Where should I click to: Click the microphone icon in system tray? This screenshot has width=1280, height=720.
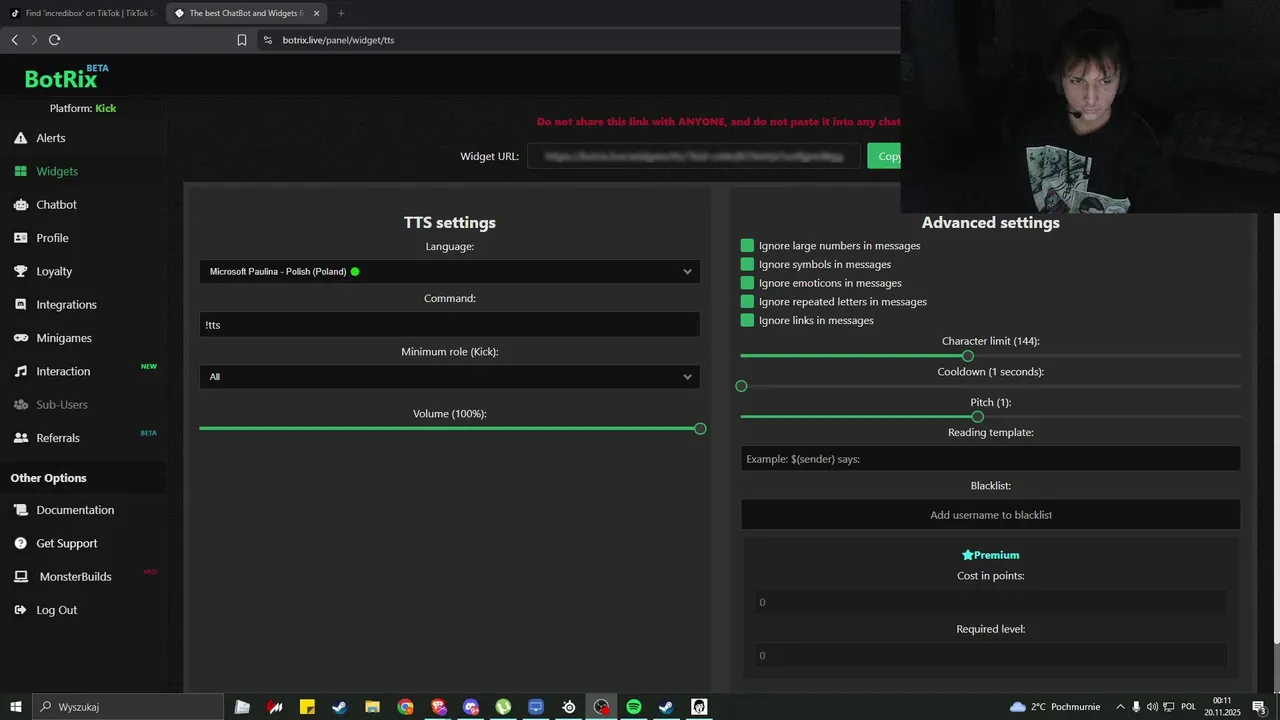1136,707
